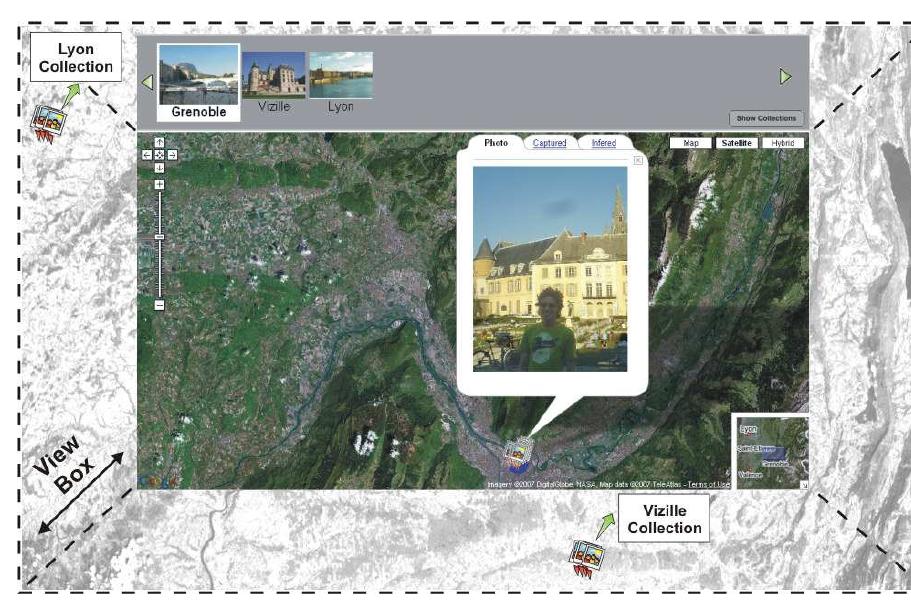Pan the map up with the arrow

coord(159,142)
